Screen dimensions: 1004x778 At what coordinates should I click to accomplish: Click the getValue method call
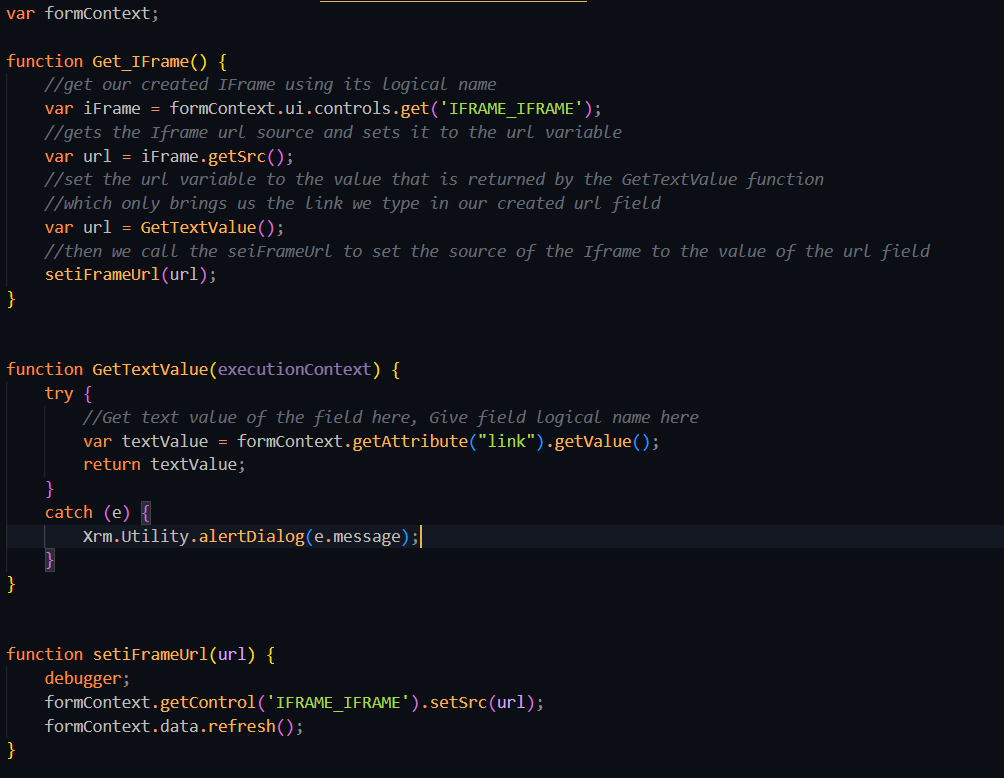pos(594,441)
